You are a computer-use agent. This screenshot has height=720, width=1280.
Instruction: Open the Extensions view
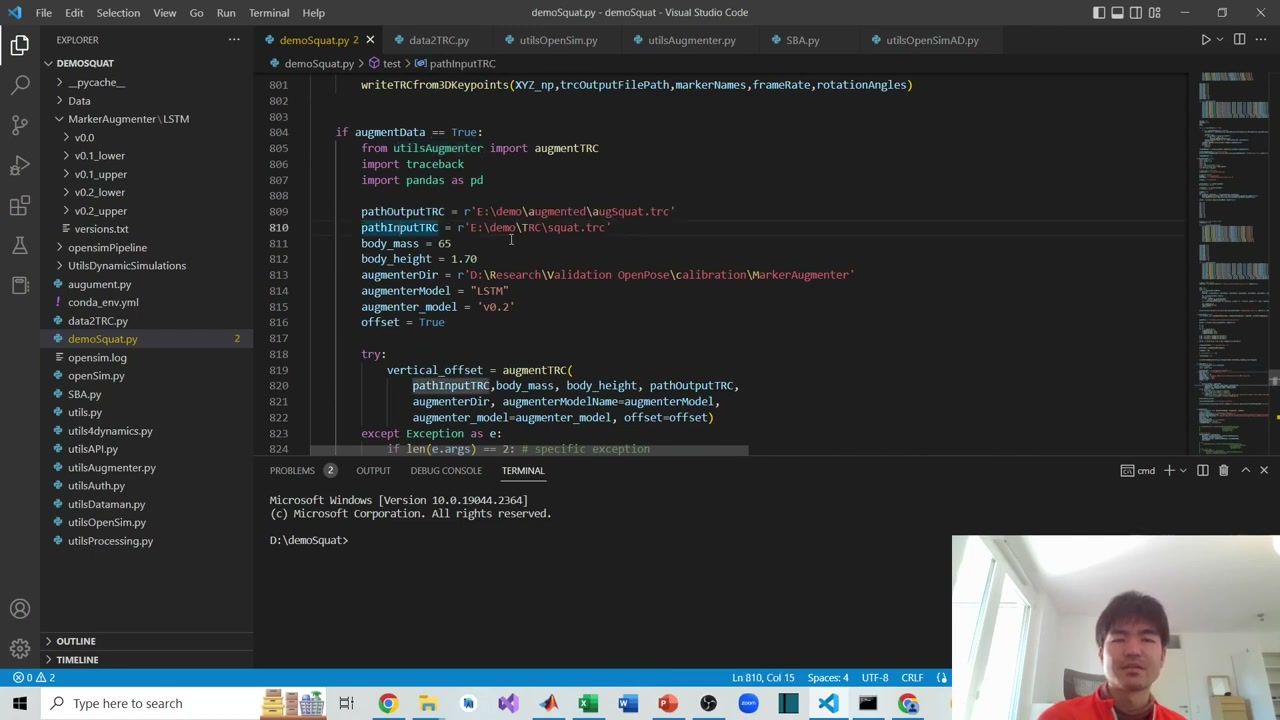pyautogui.click(x=20, y=205)
